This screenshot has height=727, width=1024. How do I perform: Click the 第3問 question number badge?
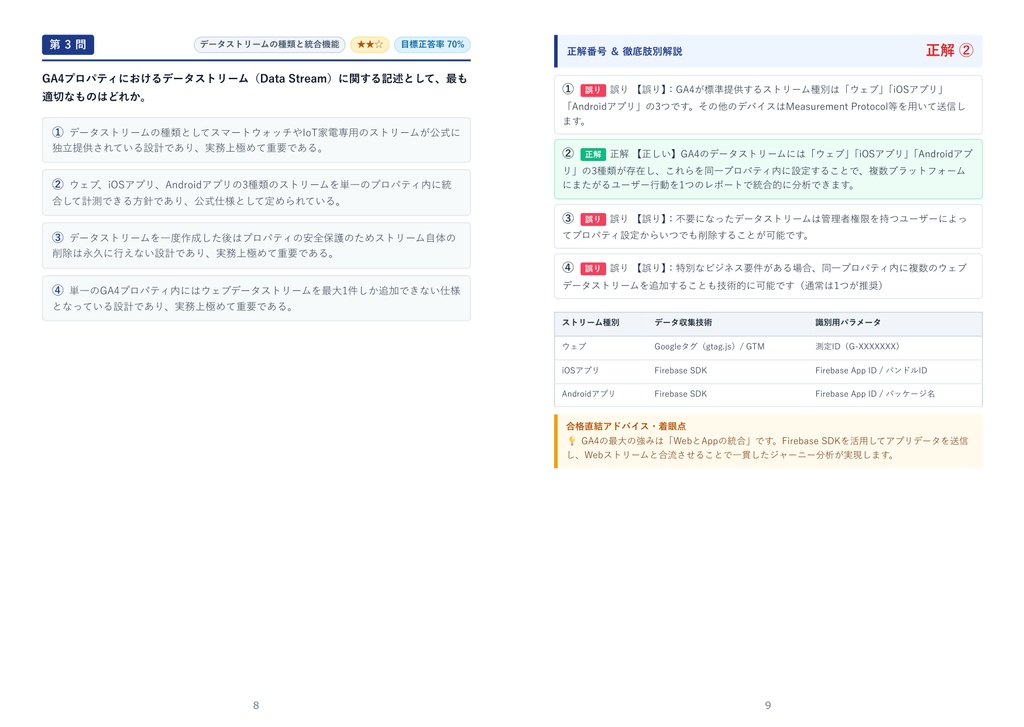pos(68,44)
